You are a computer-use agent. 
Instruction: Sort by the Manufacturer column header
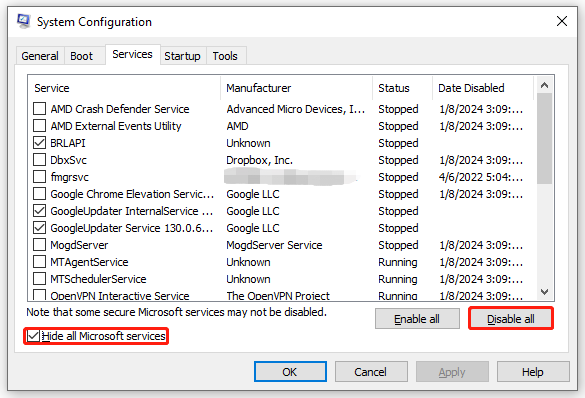(x=297, y=88)
